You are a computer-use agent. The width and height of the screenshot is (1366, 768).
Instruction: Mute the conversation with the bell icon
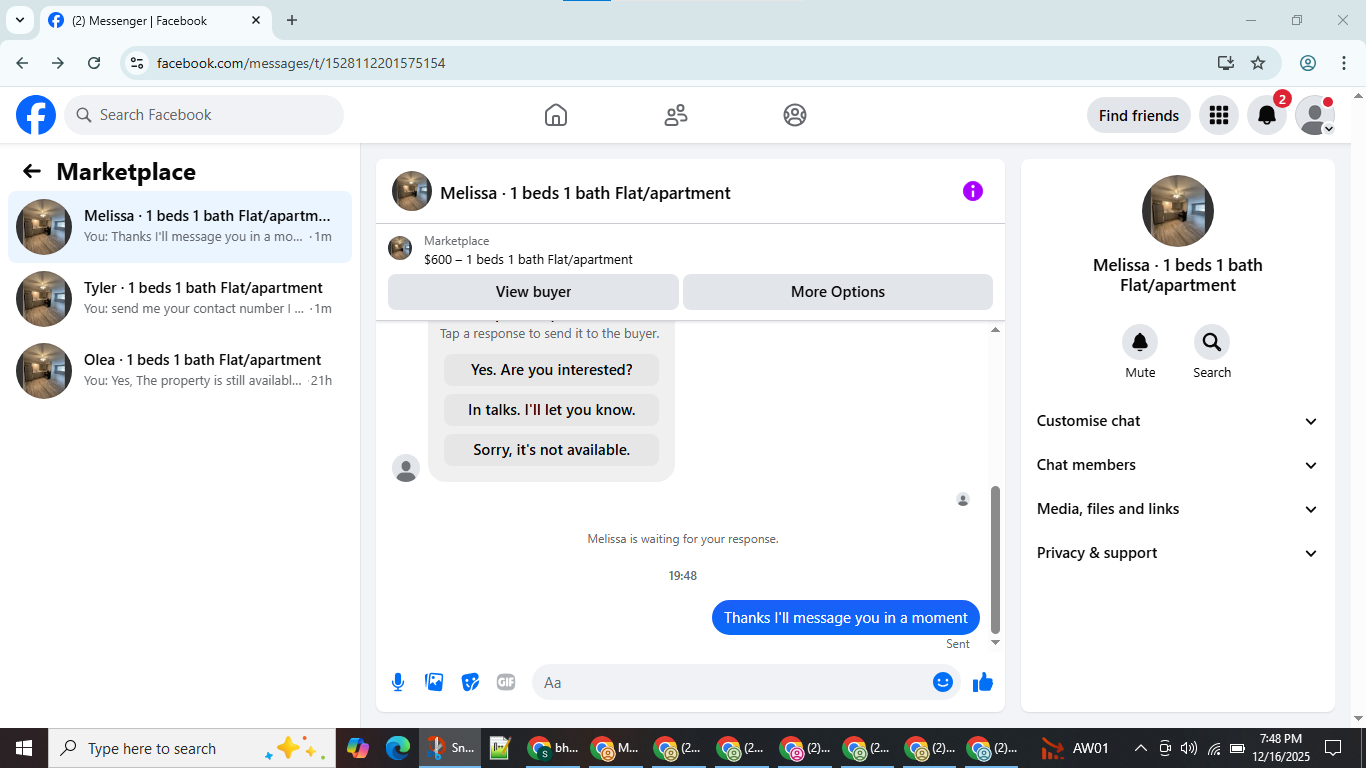[x=1140, y=343]
